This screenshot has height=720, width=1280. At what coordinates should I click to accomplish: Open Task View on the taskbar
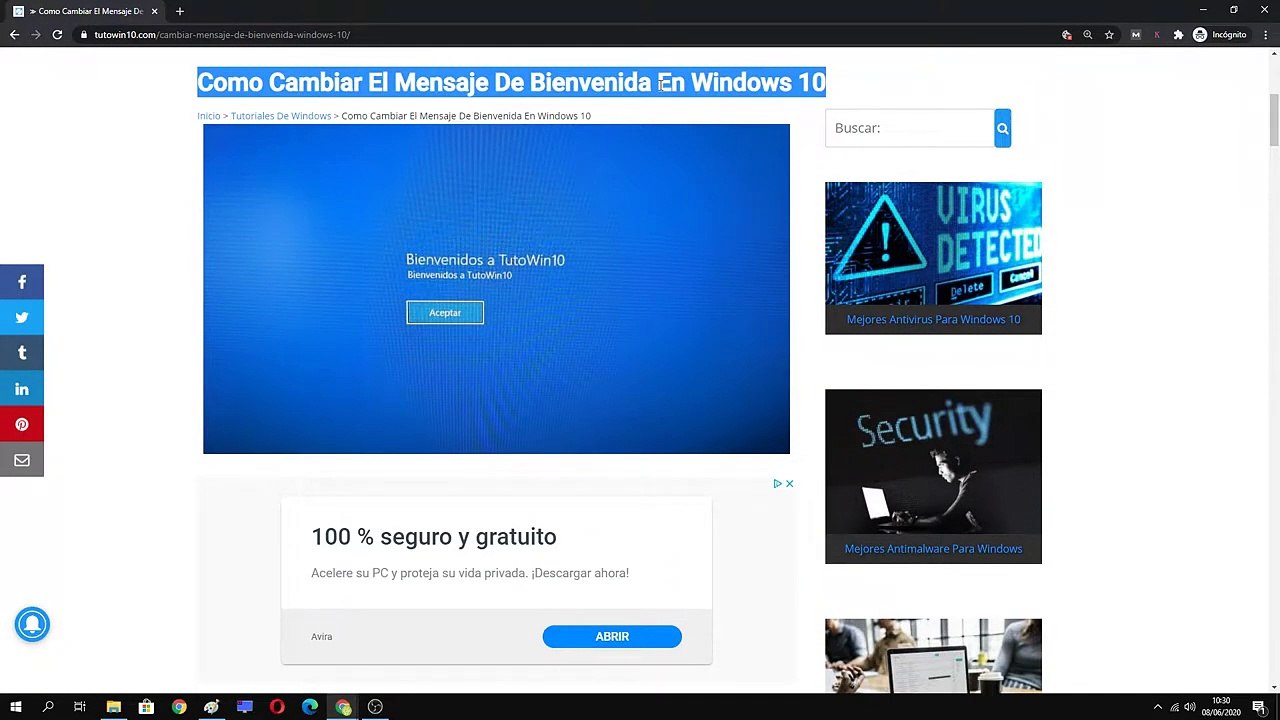point(80,707)
